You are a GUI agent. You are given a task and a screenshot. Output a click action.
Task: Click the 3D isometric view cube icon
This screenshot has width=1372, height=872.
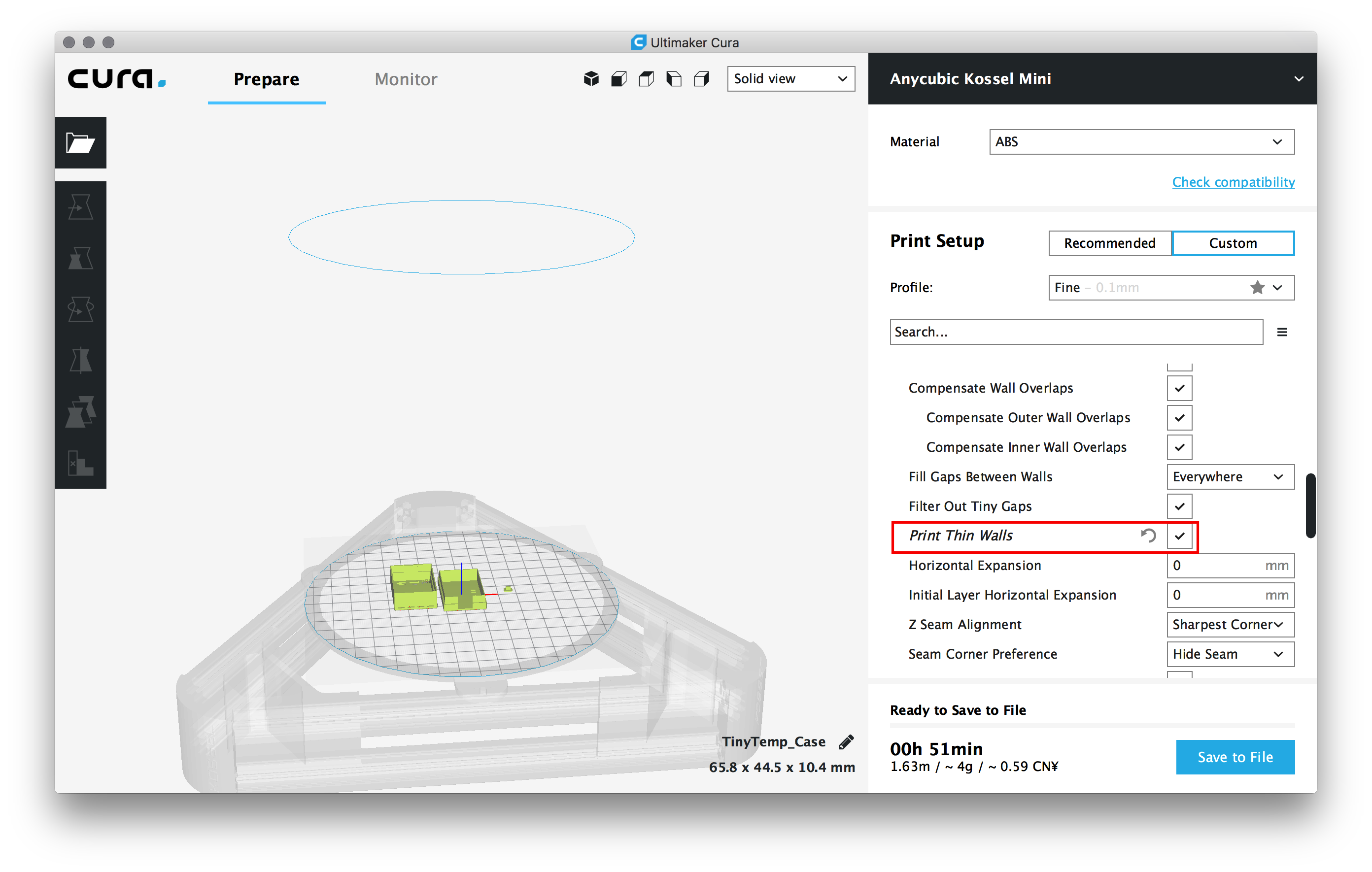[x=591, y=79]
